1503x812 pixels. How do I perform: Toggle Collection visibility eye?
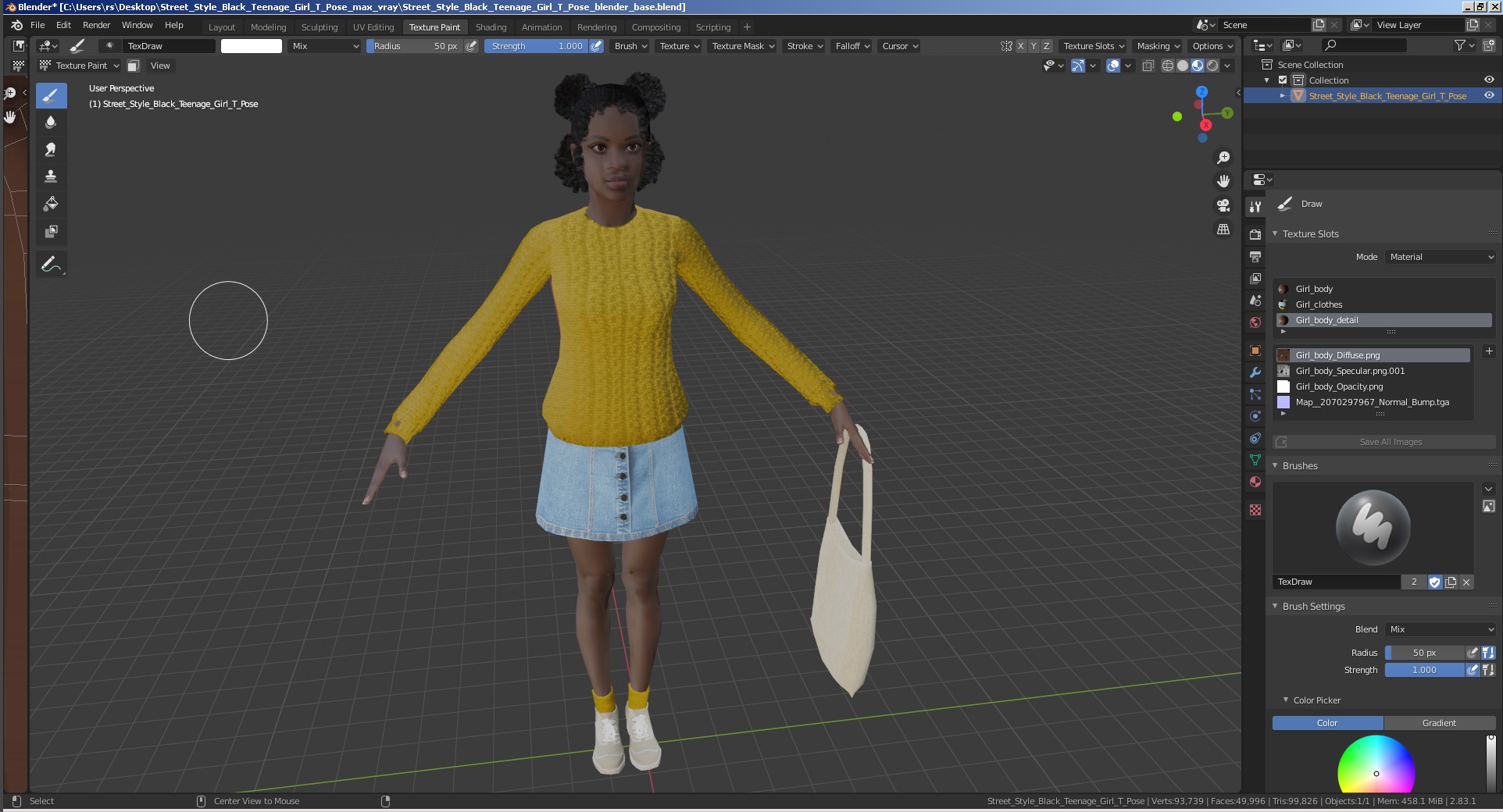pyautogui.click(x=1489, y=80)
